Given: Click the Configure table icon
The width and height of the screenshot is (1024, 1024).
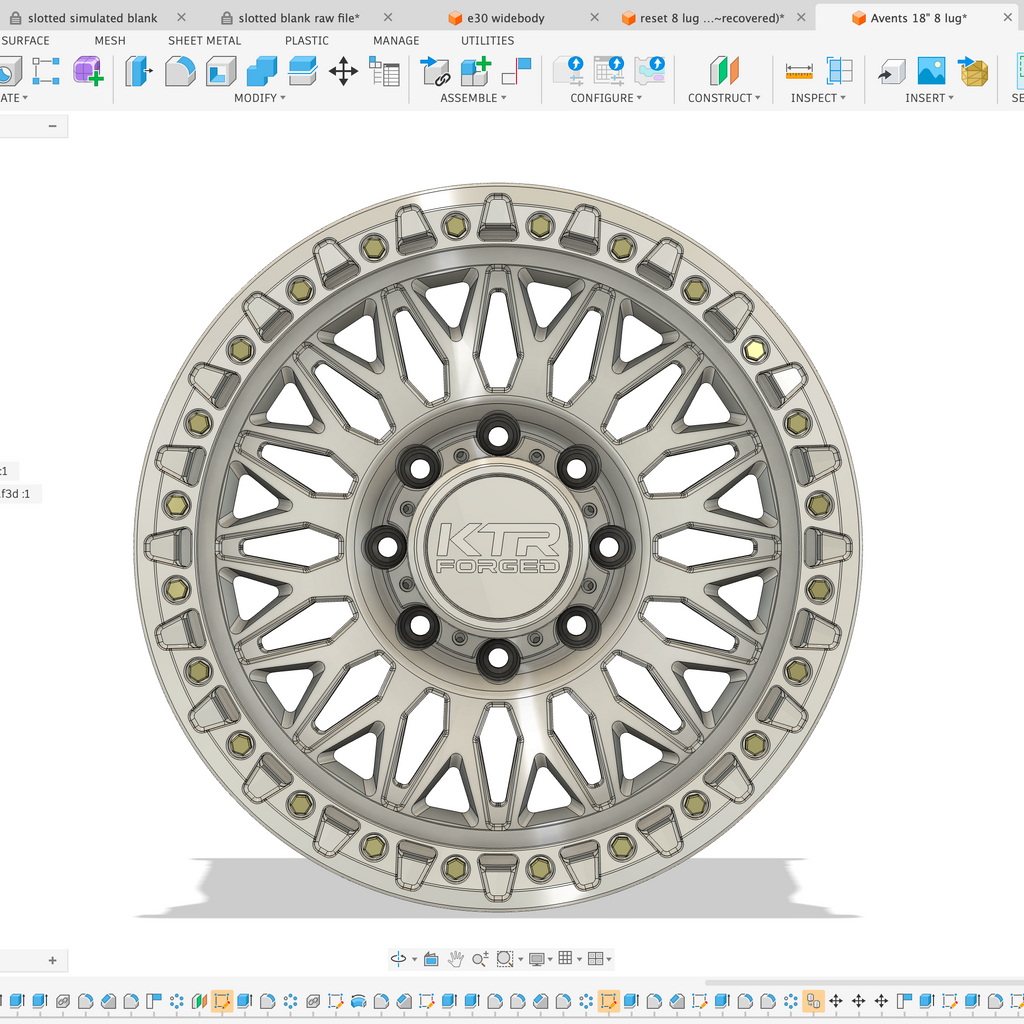Looking at the screenshot, I should point(609,71).
